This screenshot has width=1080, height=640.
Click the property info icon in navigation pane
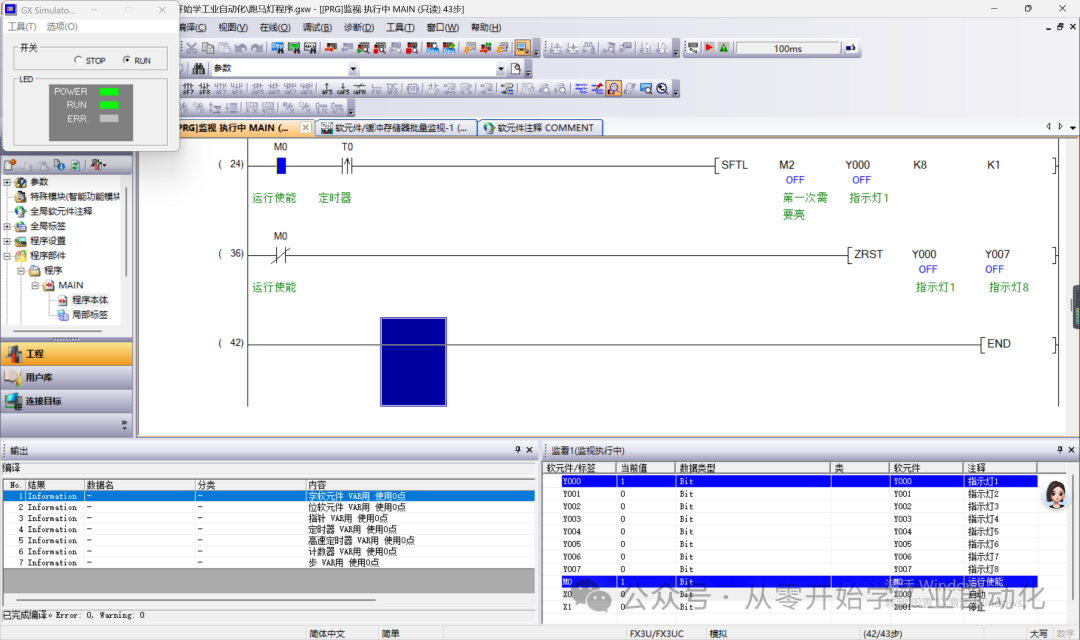coord(59,165)
